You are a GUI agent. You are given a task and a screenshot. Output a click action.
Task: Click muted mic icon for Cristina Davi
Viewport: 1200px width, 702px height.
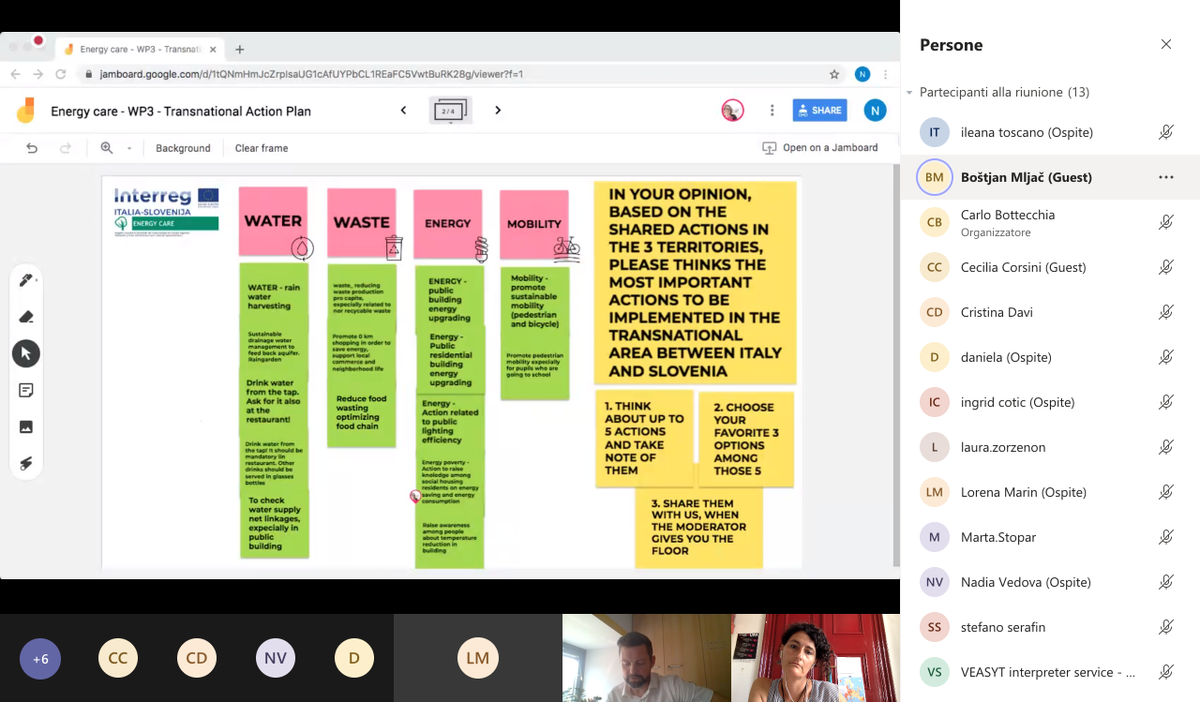1166,312
